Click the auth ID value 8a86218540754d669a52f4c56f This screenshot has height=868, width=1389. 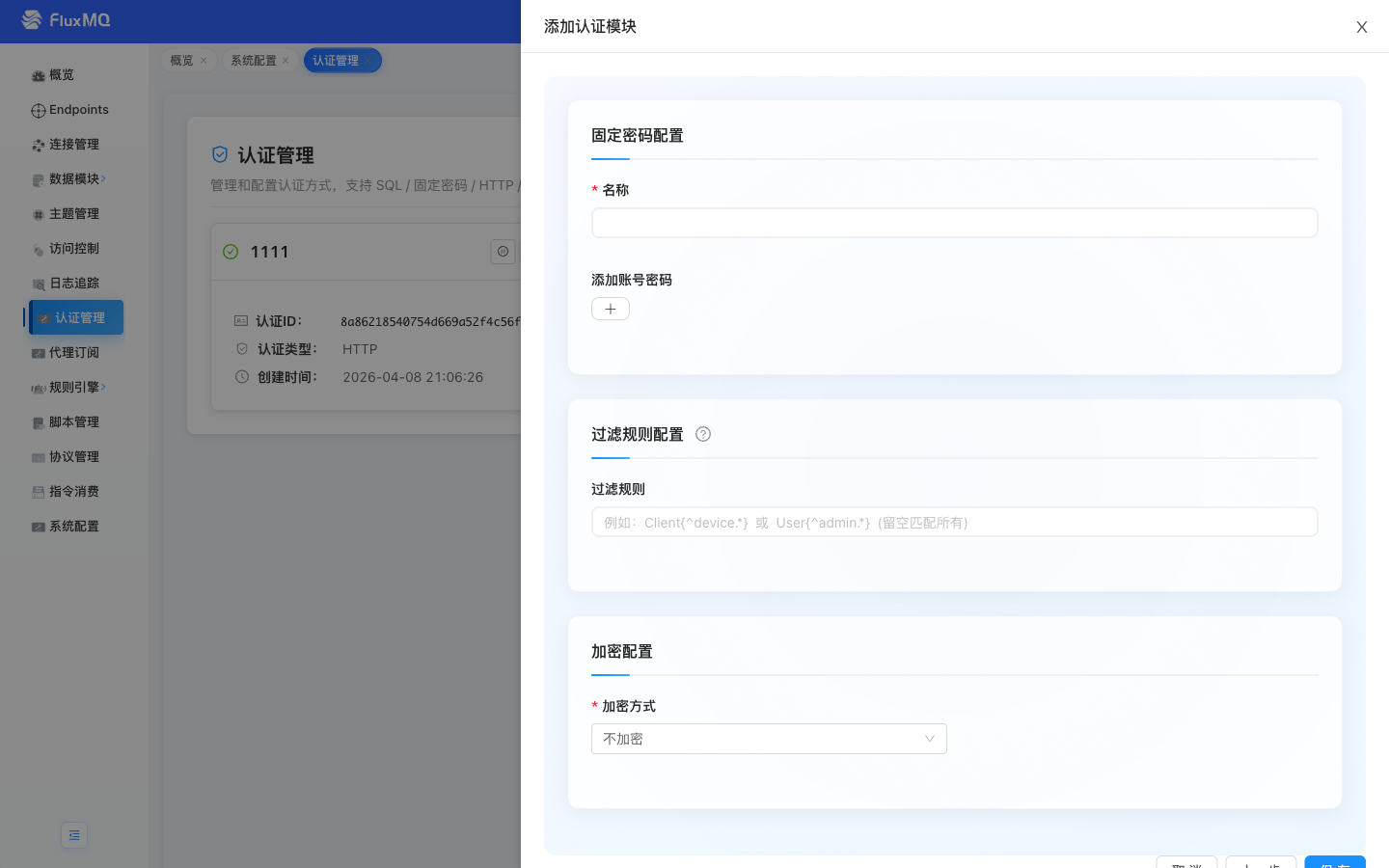(430, 321)
